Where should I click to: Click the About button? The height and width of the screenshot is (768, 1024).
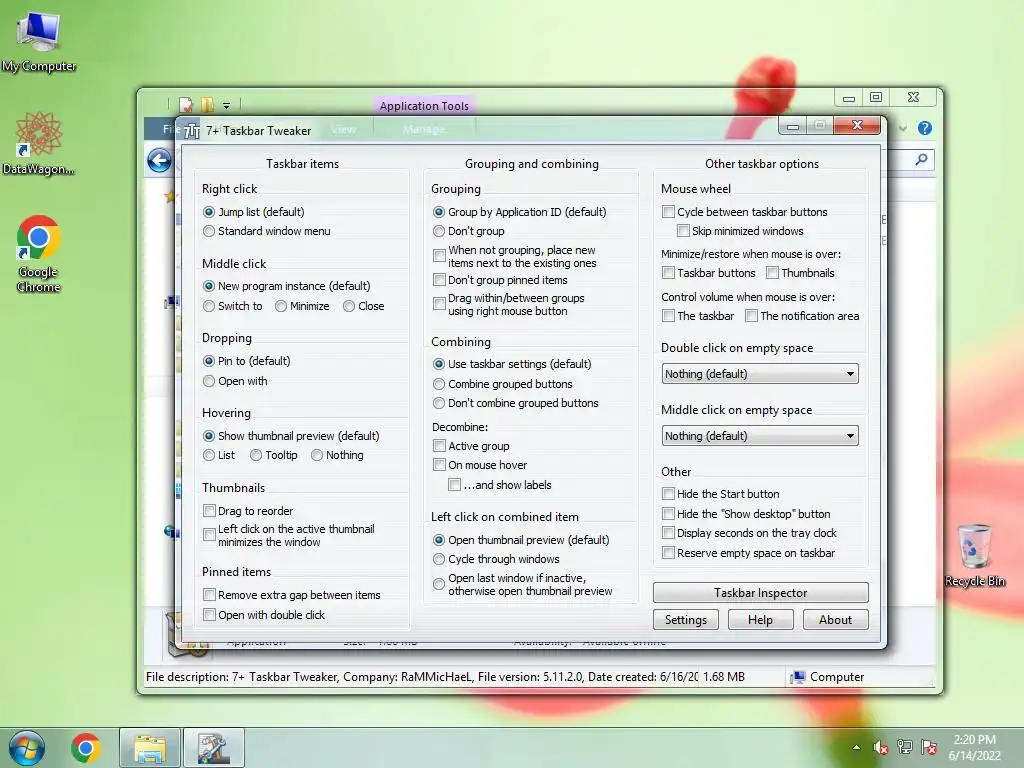click(836, 620)
